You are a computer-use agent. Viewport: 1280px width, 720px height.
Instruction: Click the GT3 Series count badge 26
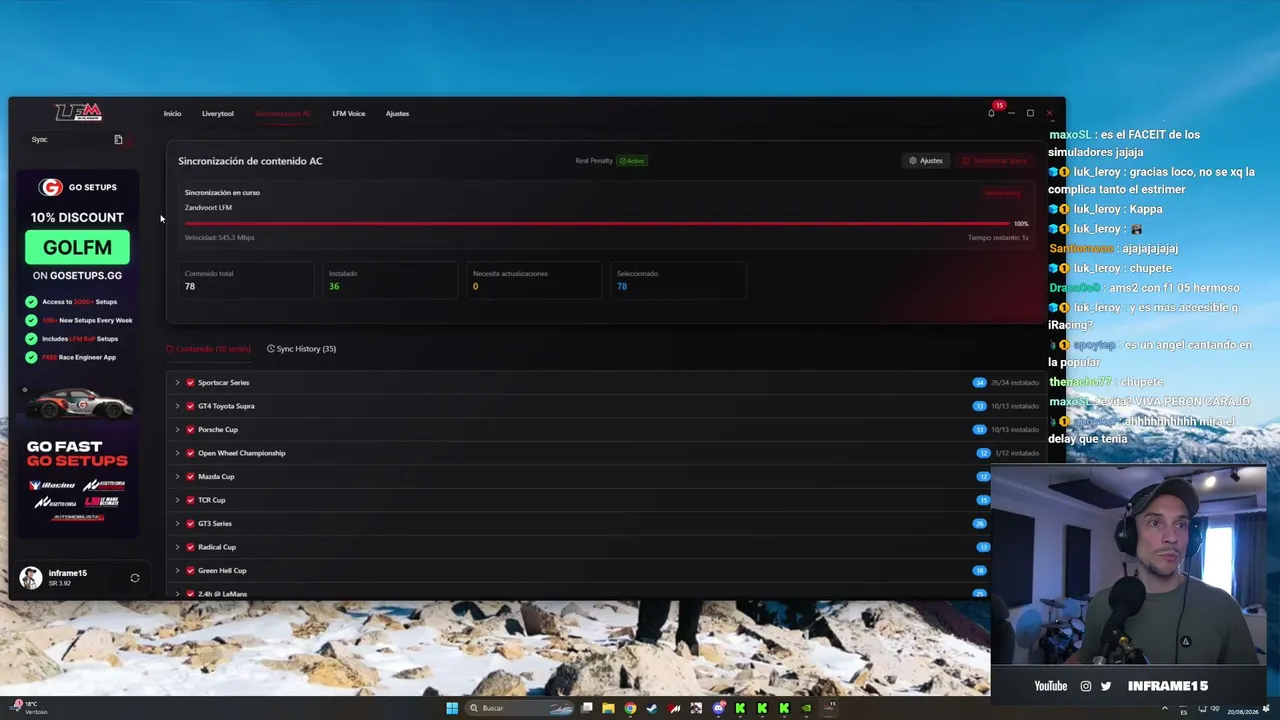pos(979,524)
